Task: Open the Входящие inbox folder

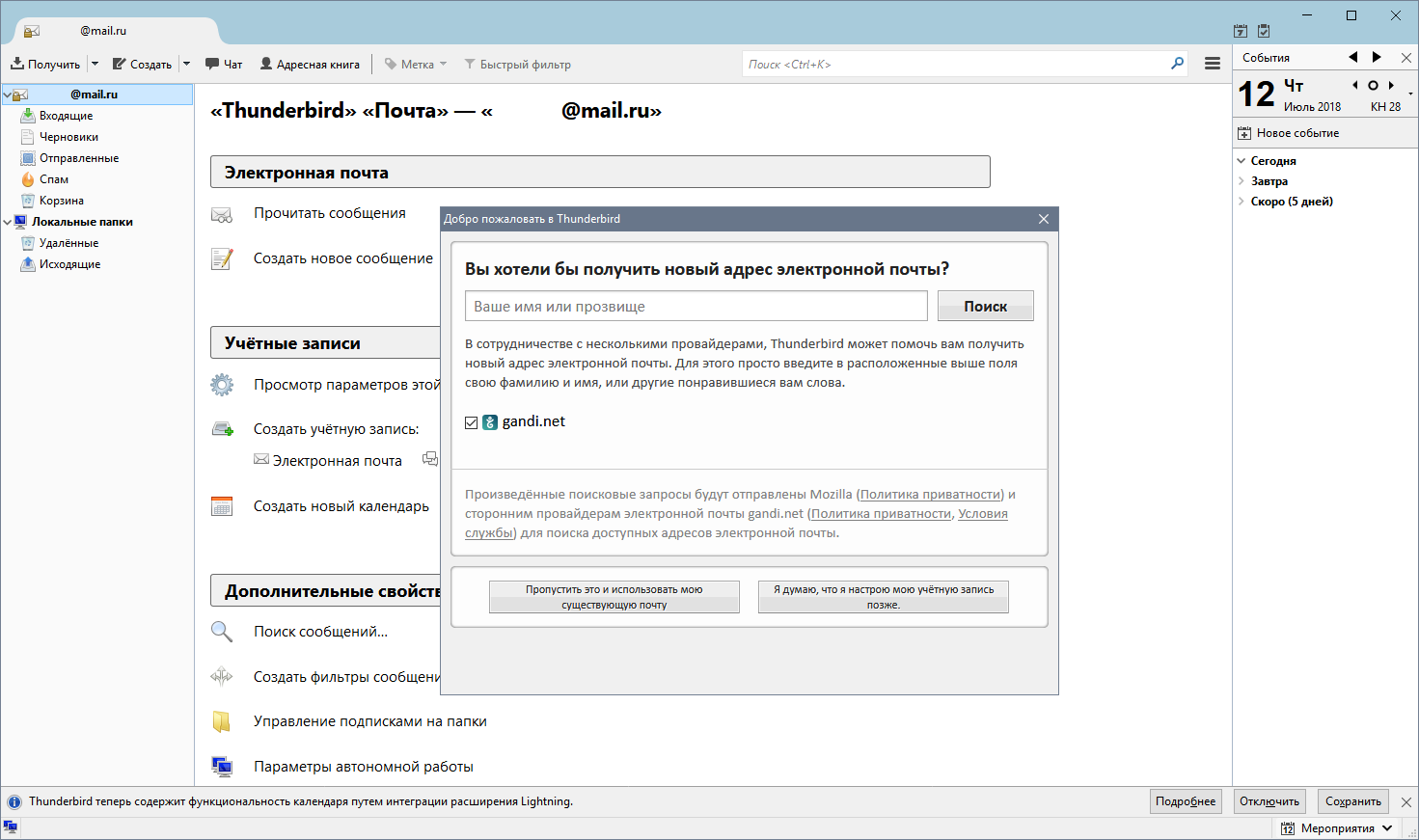Action: pyautogui.click(x=66, y=116)
